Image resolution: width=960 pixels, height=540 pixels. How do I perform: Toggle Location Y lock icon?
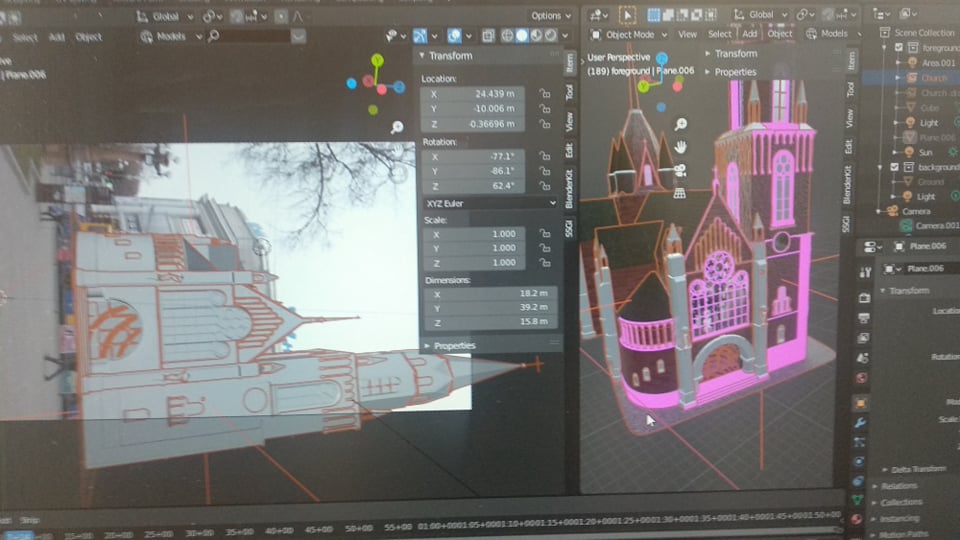point(544,108)
